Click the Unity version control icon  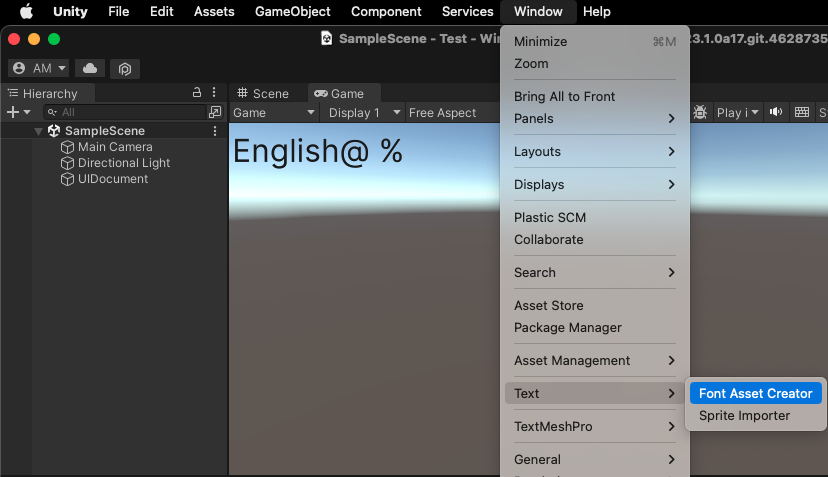point(125,68)
